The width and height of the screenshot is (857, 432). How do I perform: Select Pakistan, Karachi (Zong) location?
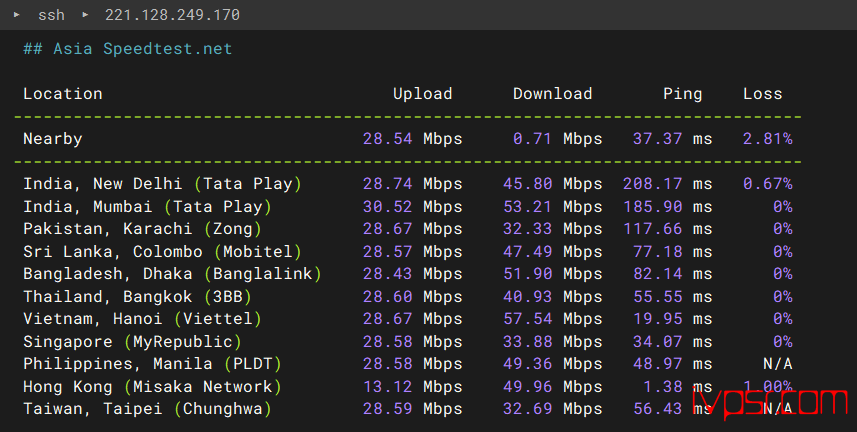coord(142,229)
